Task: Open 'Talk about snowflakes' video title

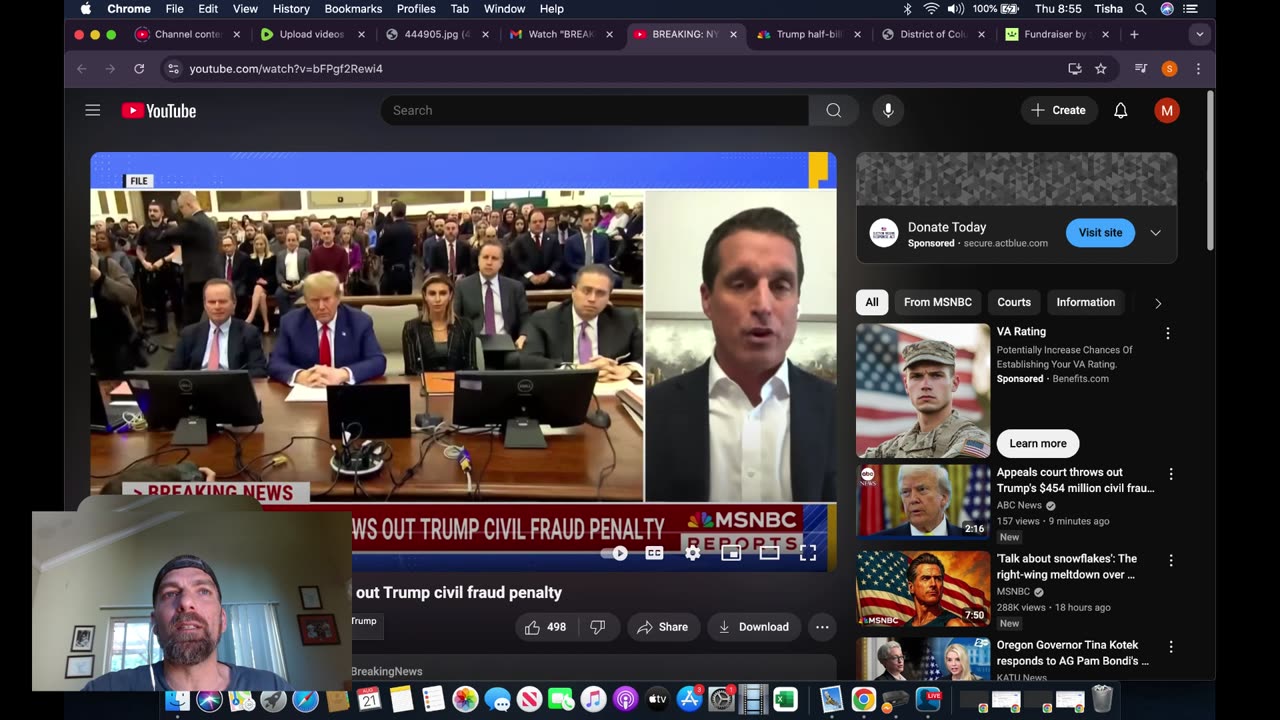Action: [x=1067, y=566]
